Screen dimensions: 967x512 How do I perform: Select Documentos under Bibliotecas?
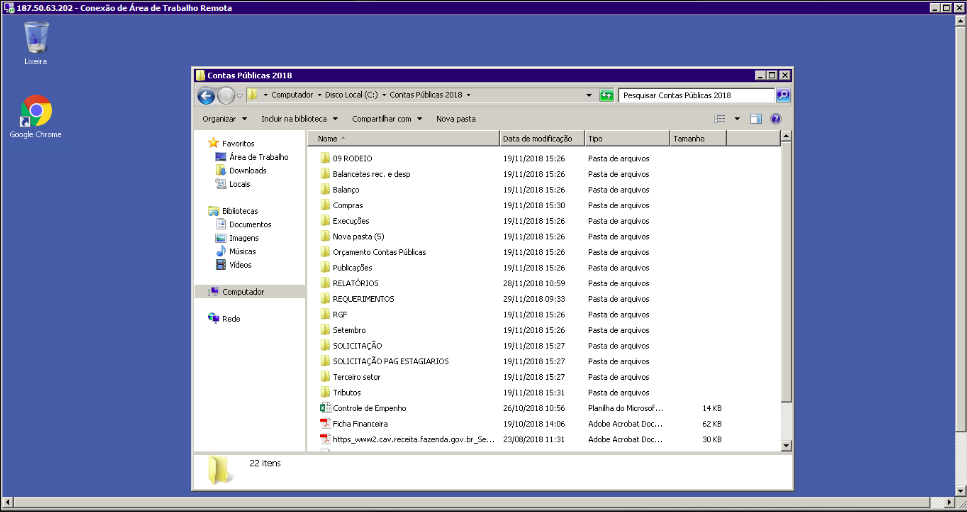(x=250, y=225)
